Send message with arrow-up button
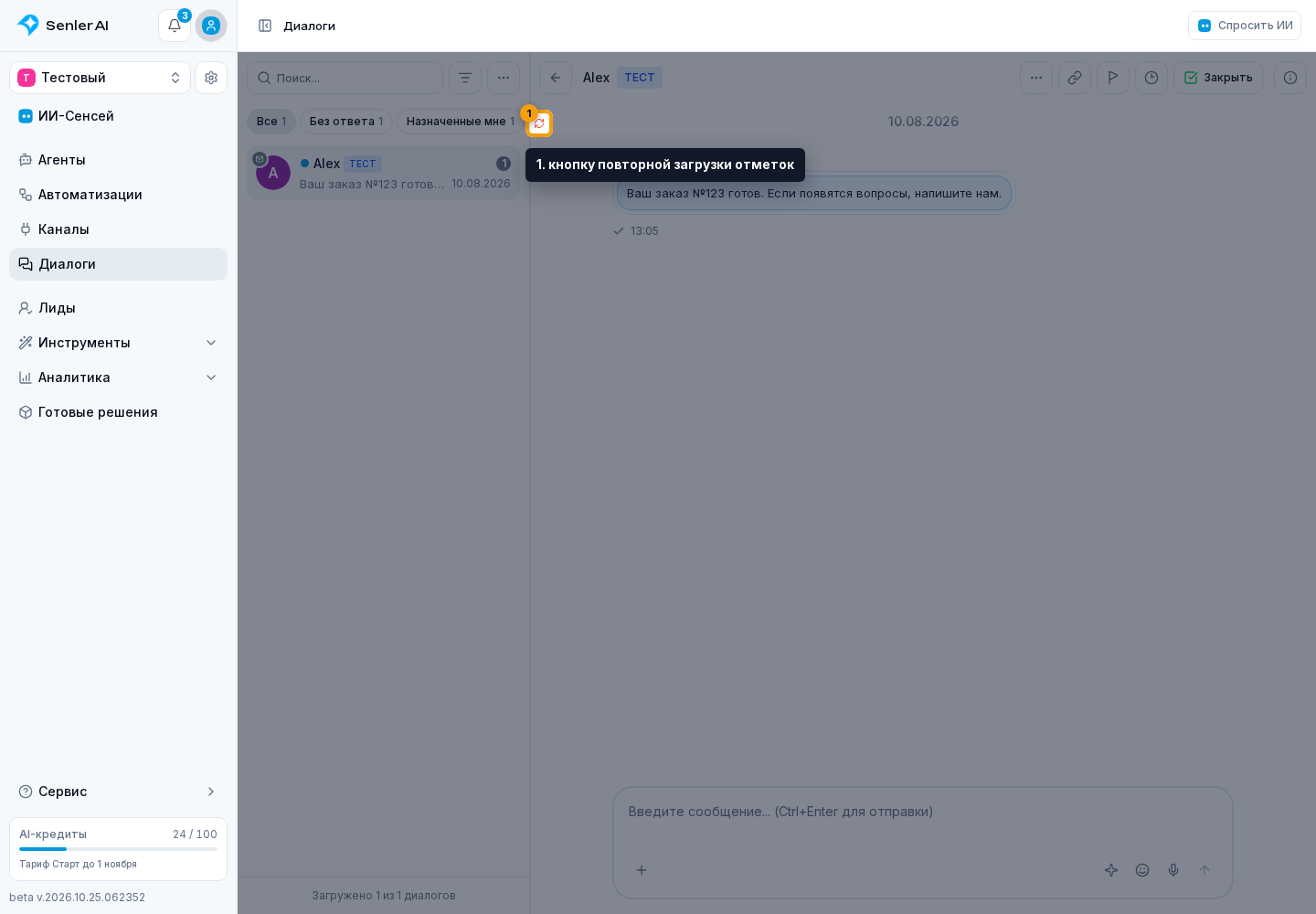 coord(1205,870)
